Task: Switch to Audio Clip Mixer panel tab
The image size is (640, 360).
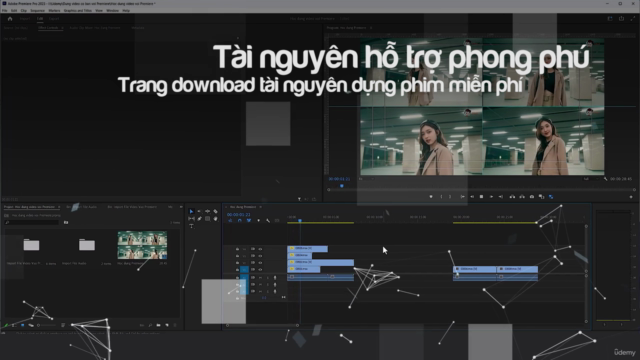Action: pyautogui.click(x=95, y=28)
